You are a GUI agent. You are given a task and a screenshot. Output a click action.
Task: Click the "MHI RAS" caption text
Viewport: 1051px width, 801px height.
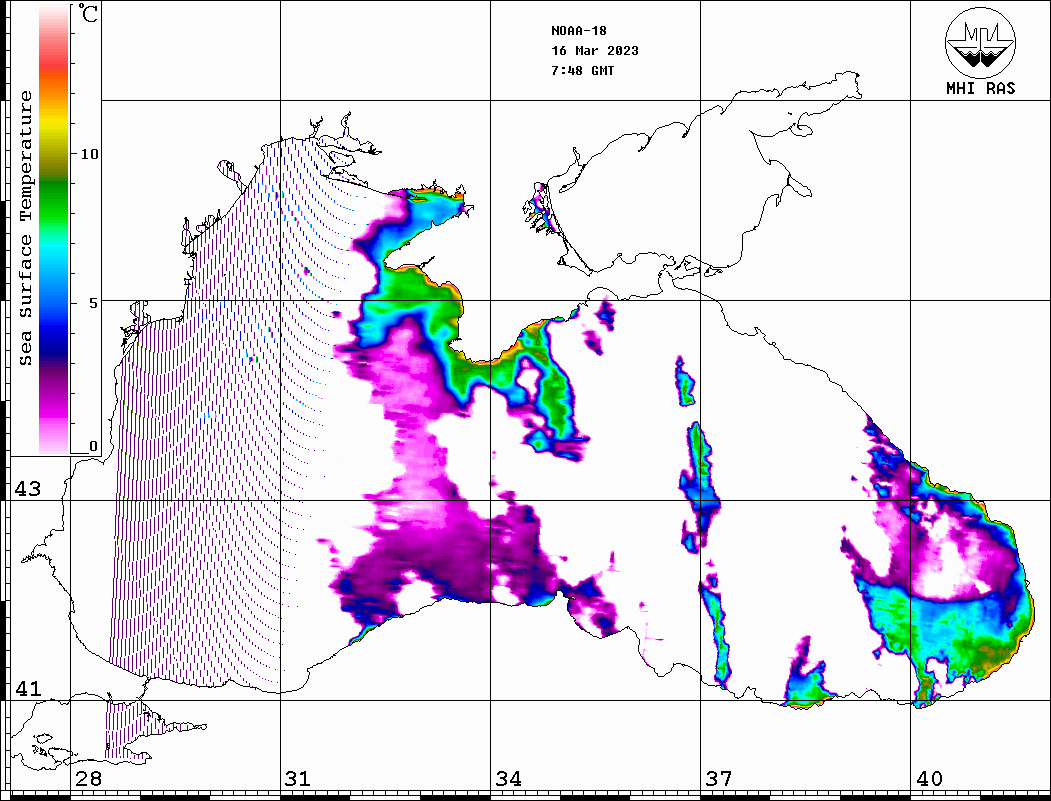pos(981,88)
